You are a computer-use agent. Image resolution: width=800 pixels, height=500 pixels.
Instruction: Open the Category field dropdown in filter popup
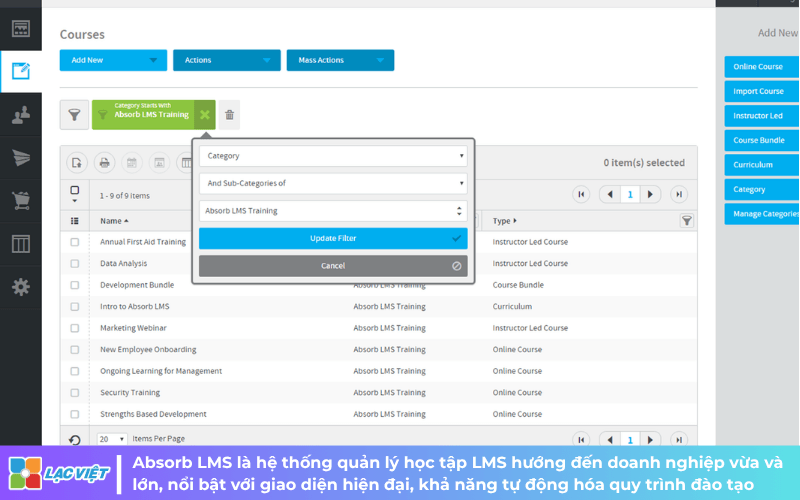tap(333, 156)
